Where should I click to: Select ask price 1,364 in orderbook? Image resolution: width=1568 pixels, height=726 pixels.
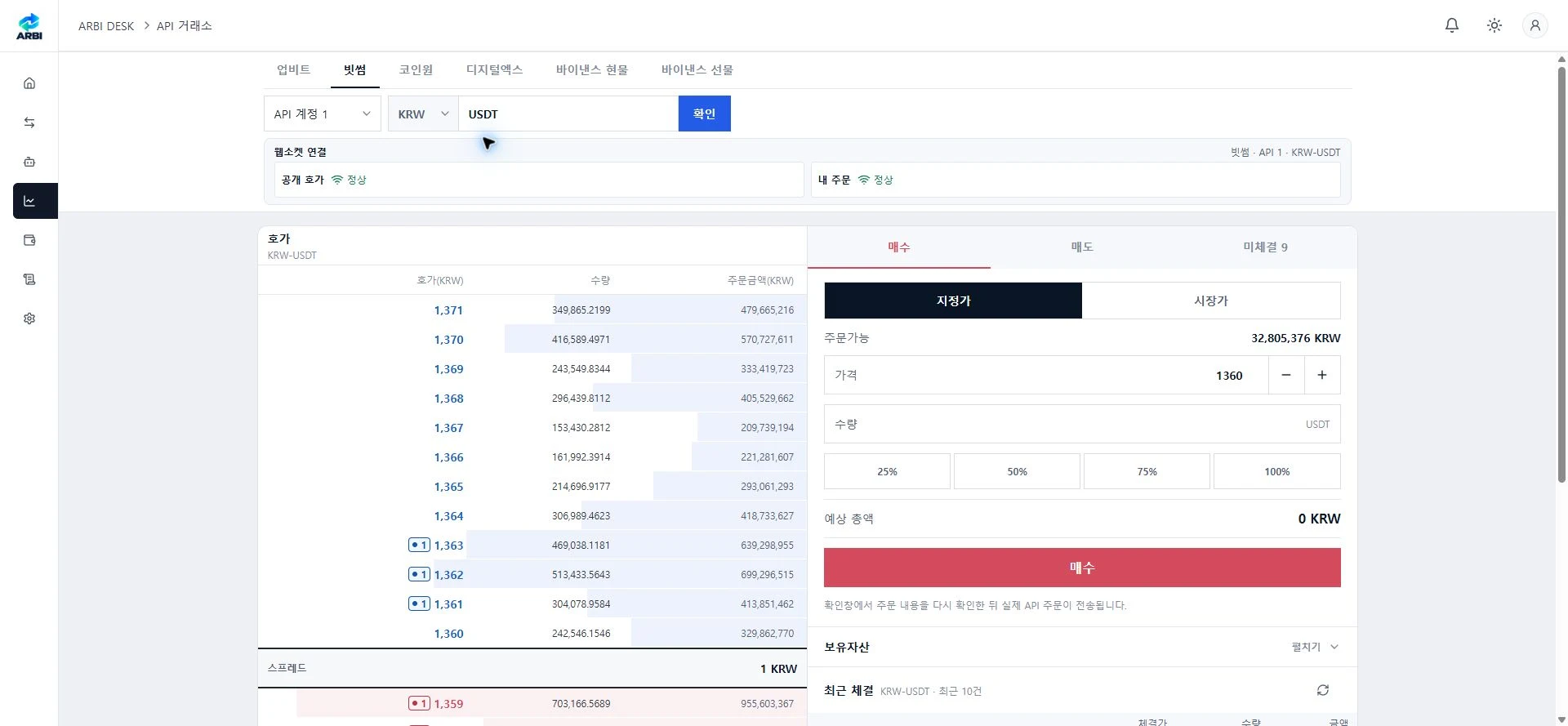tap(448, 516)
